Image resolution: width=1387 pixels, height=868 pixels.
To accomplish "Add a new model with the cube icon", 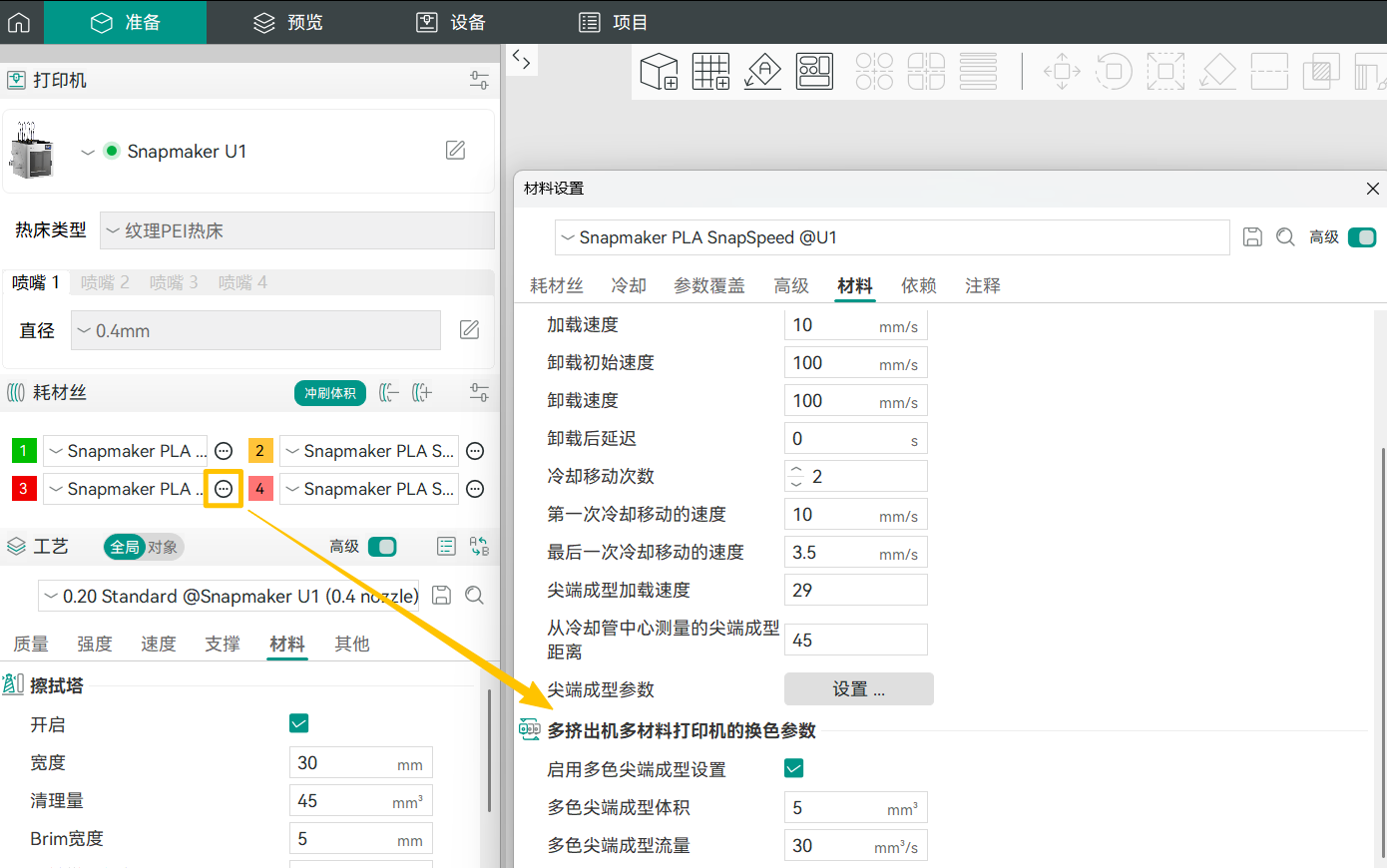I will pyautogui.click(x=659, y=71).
